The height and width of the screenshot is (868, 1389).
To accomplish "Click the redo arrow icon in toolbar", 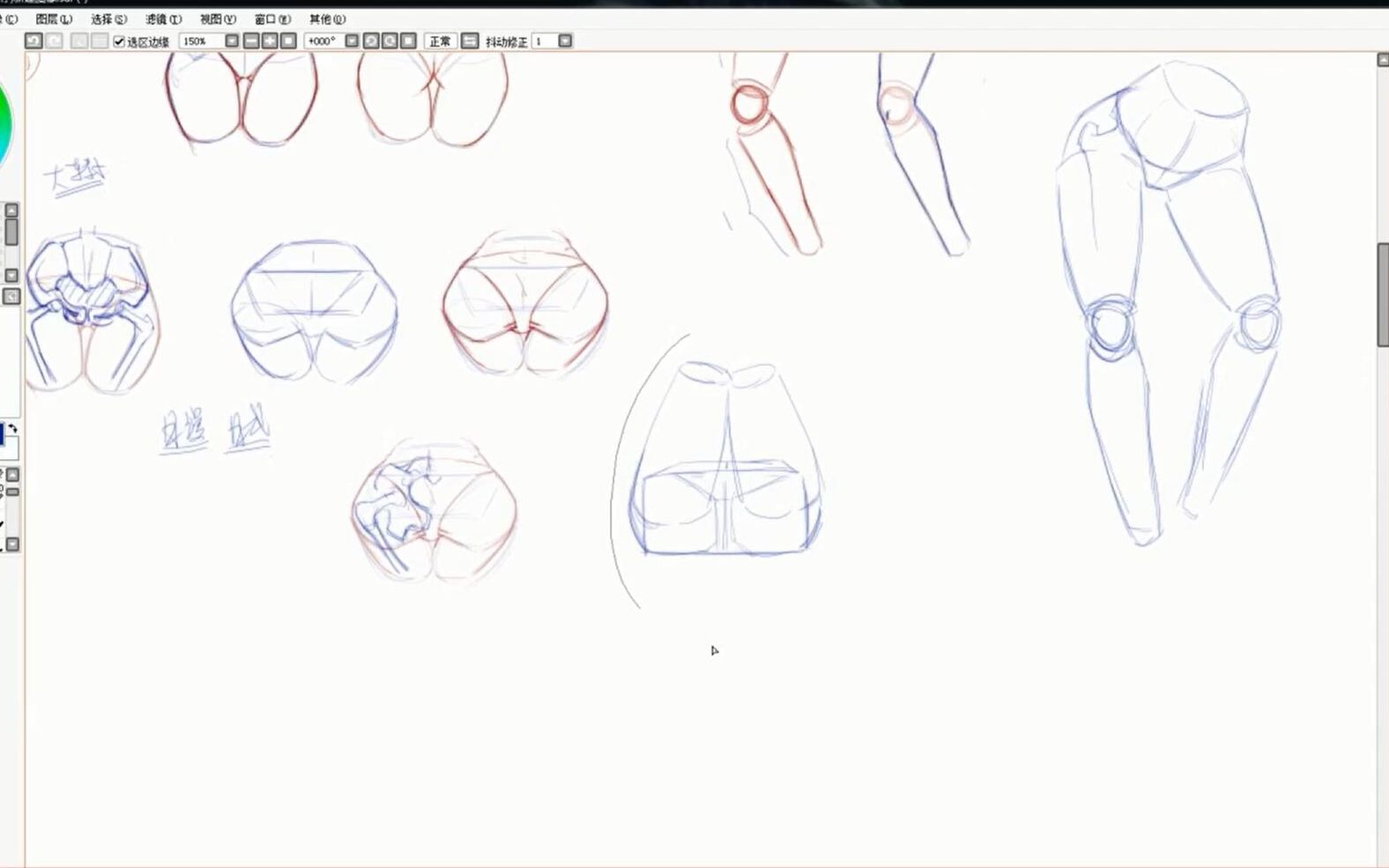I will (55, 41).
